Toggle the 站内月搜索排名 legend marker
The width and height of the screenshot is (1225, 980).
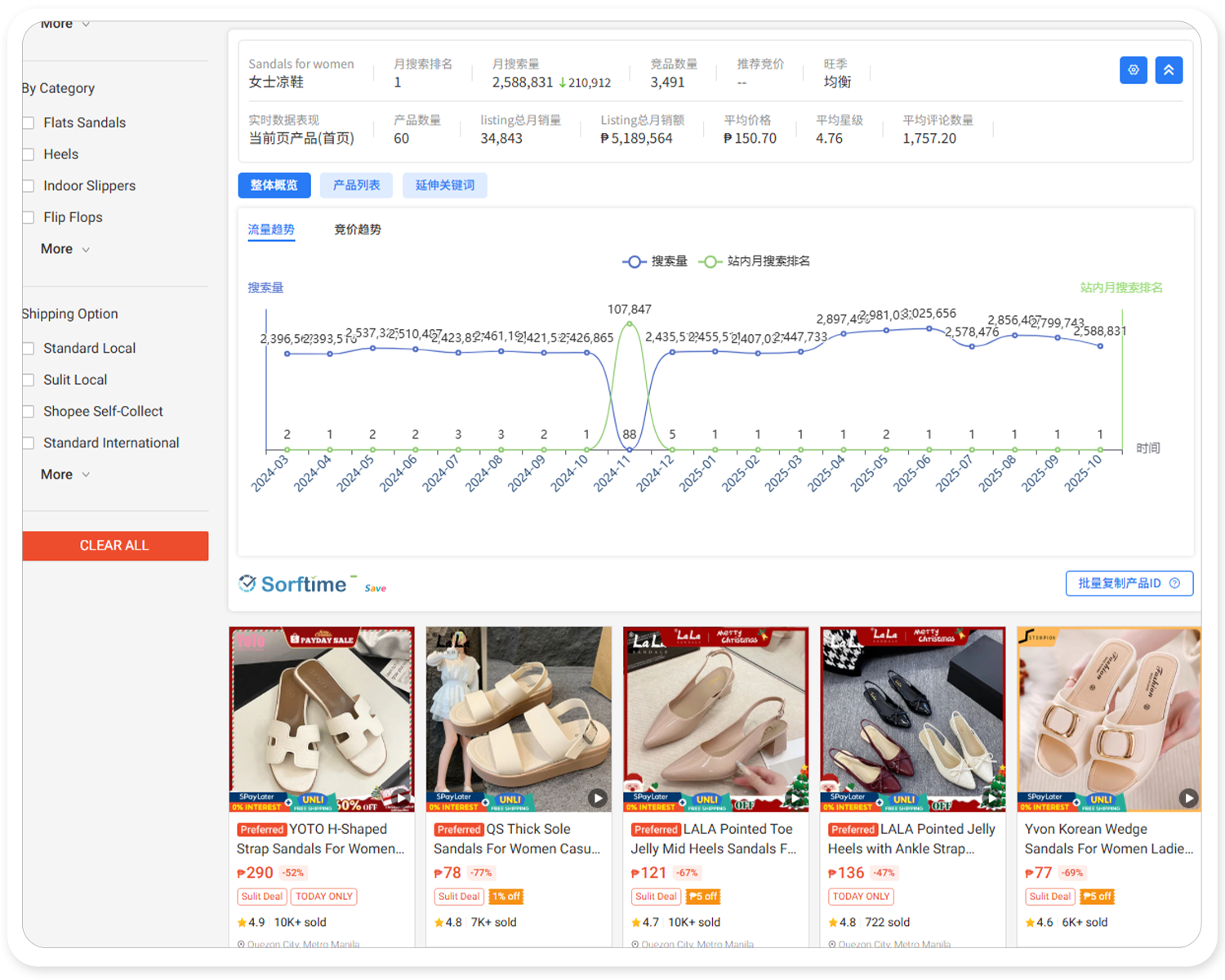pyautogui.click(x=710, y=261)
